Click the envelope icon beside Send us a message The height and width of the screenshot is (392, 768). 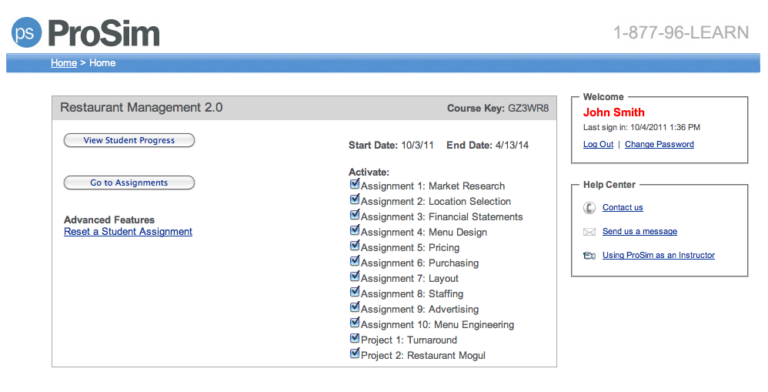point(589,232)
